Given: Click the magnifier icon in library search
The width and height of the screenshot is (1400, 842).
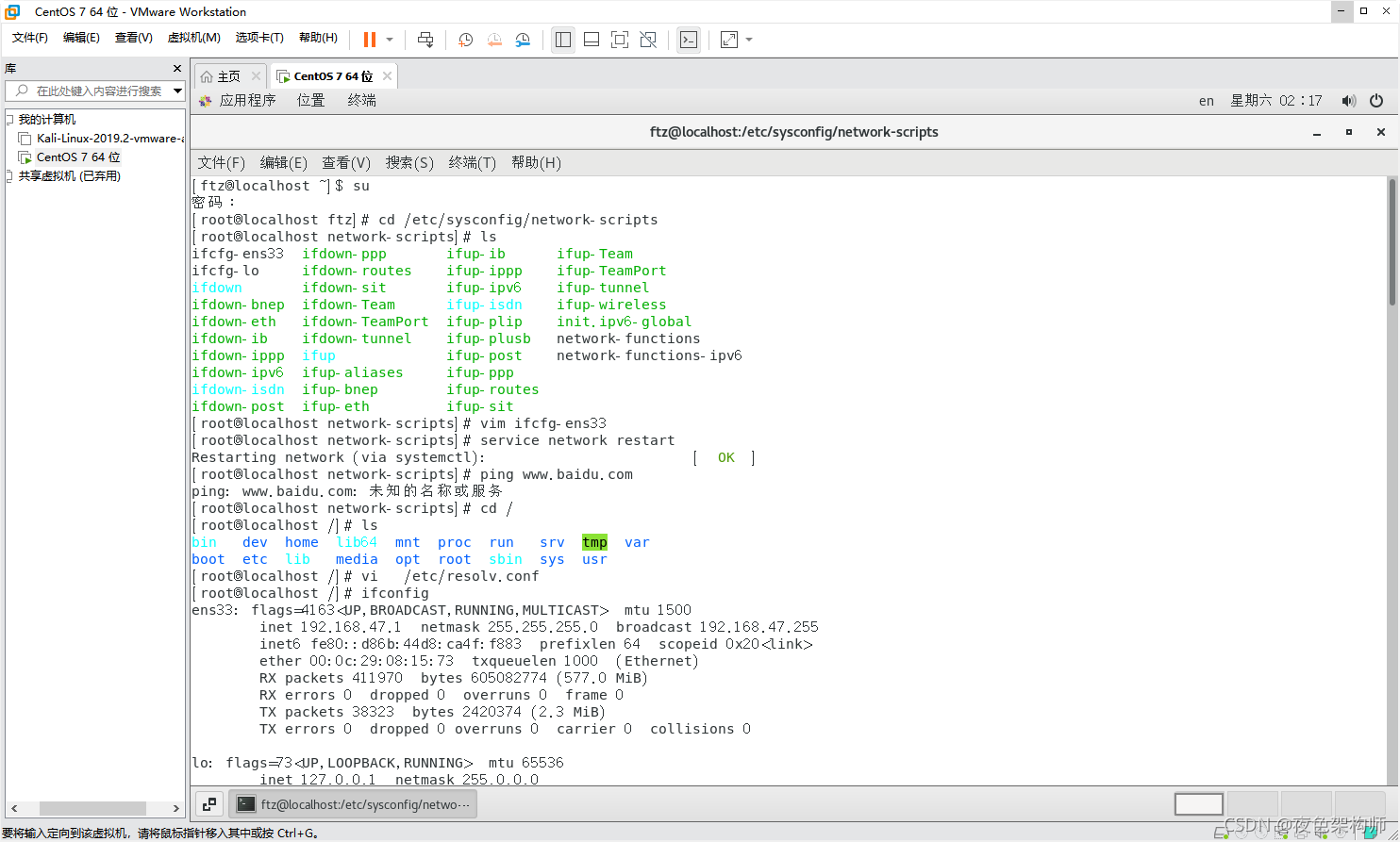Looking at the screenshot, I should (22, 91).
